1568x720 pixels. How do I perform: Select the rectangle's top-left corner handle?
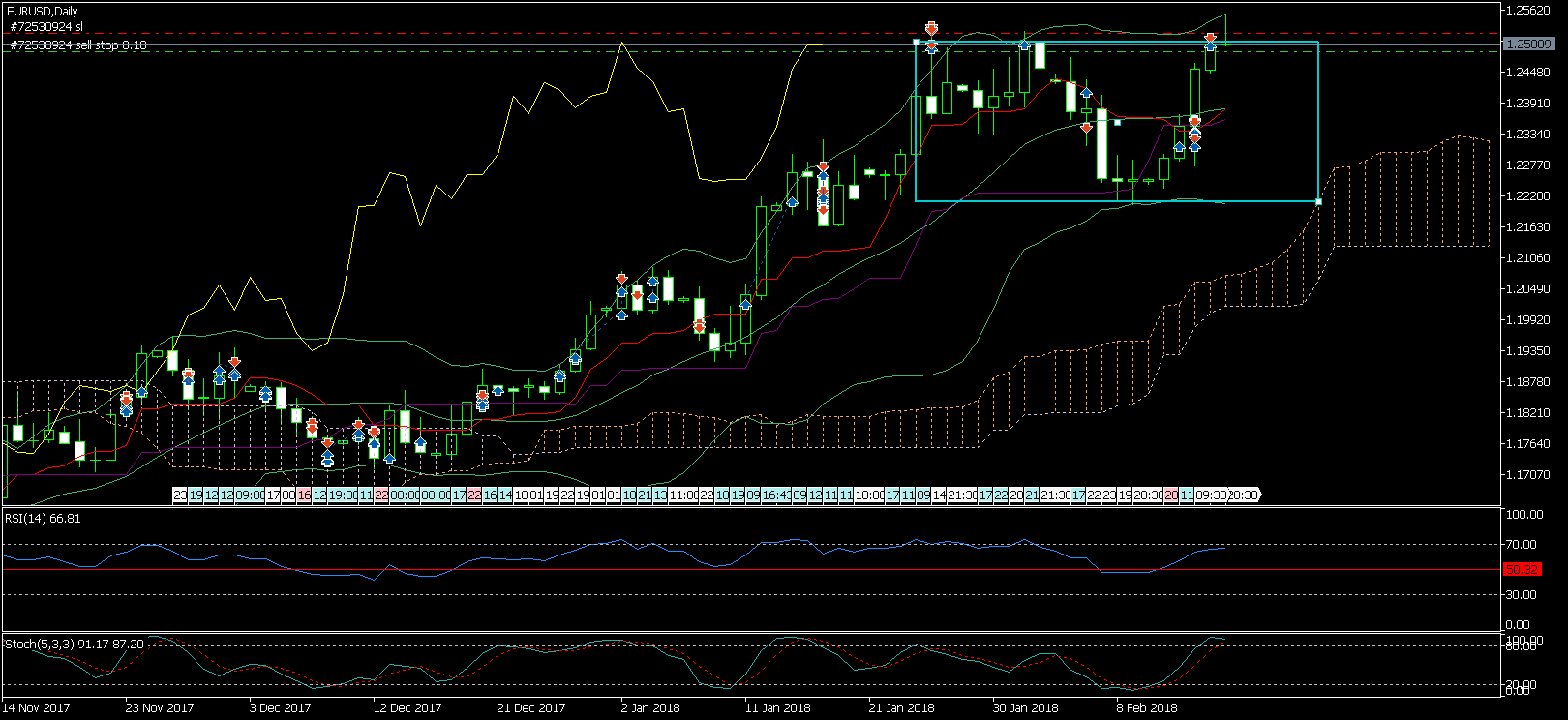[916, 42]
